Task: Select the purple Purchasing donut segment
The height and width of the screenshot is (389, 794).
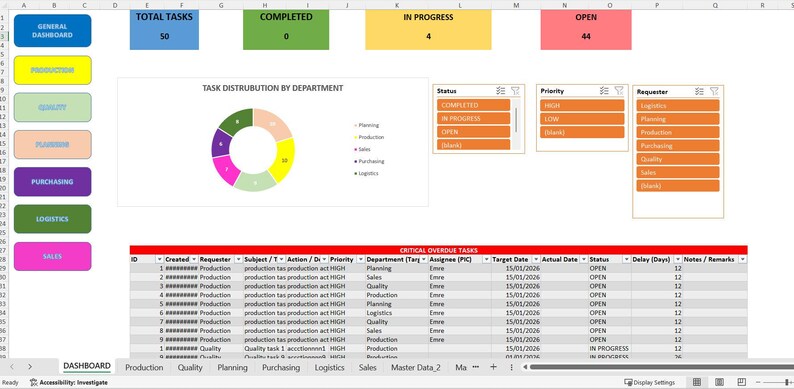Action: tap(220, 144)
